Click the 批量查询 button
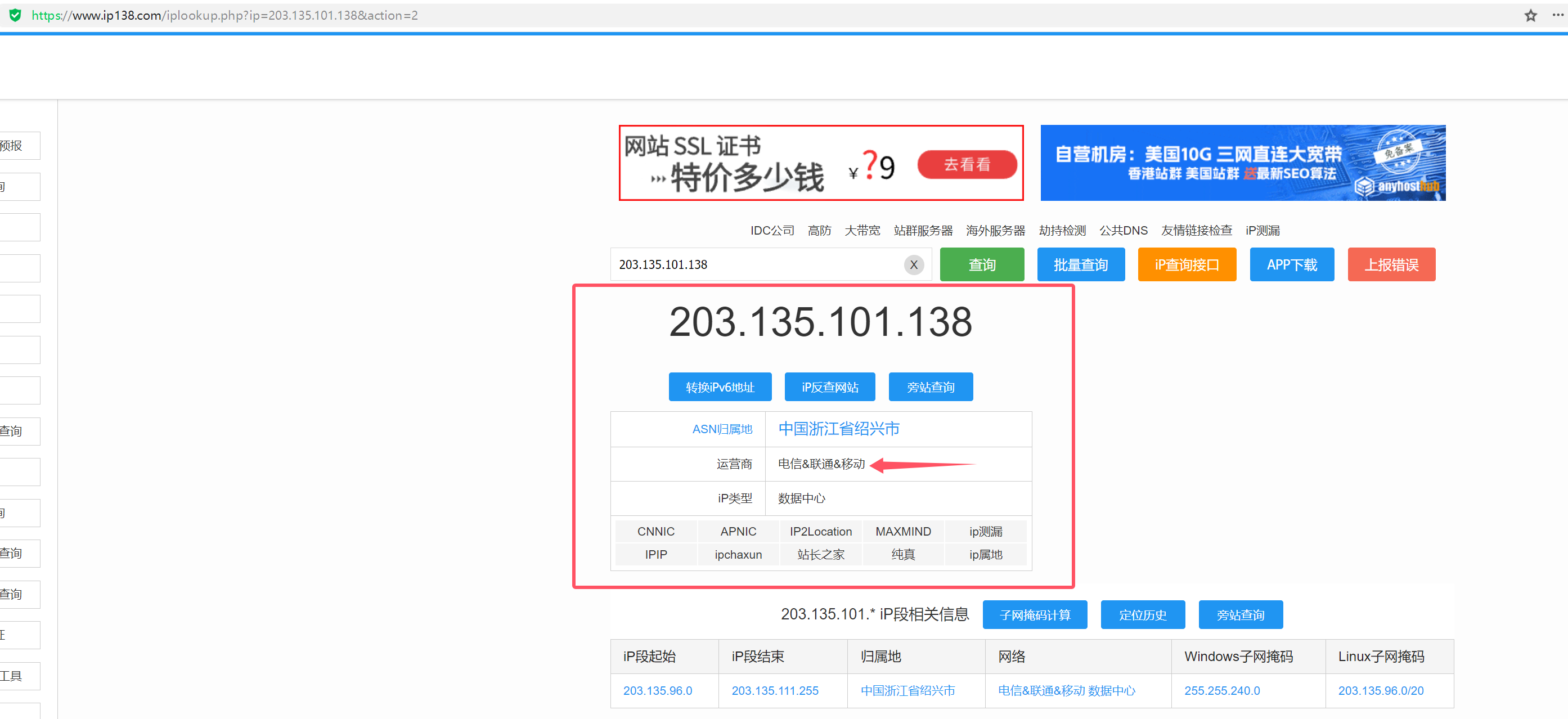This screenshot has width=1568, height=719. 1080,264
